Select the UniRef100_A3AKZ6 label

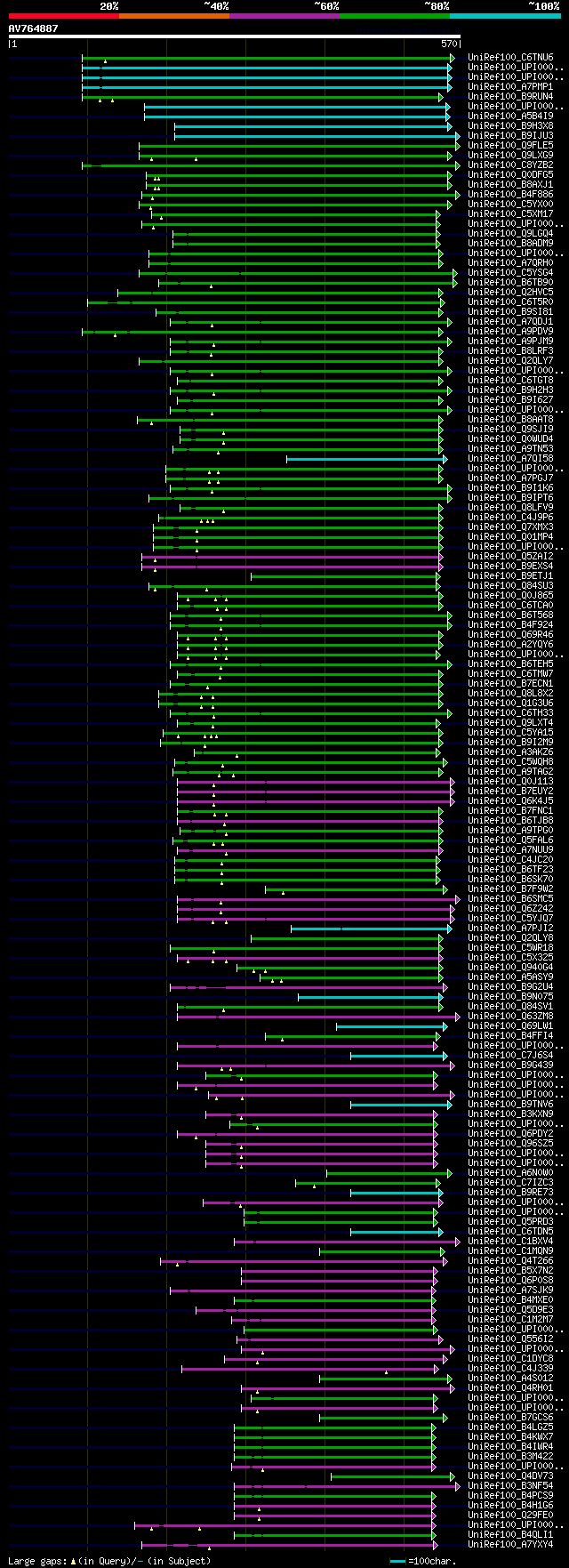pos(510,752)
